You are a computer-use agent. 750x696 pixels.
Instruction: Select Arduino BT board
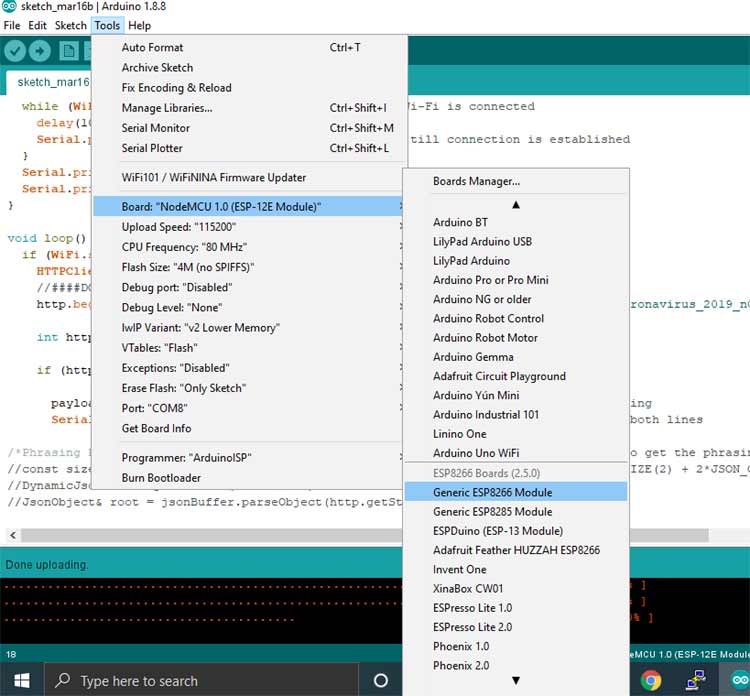pyautogui.click(x=516, y=222)
